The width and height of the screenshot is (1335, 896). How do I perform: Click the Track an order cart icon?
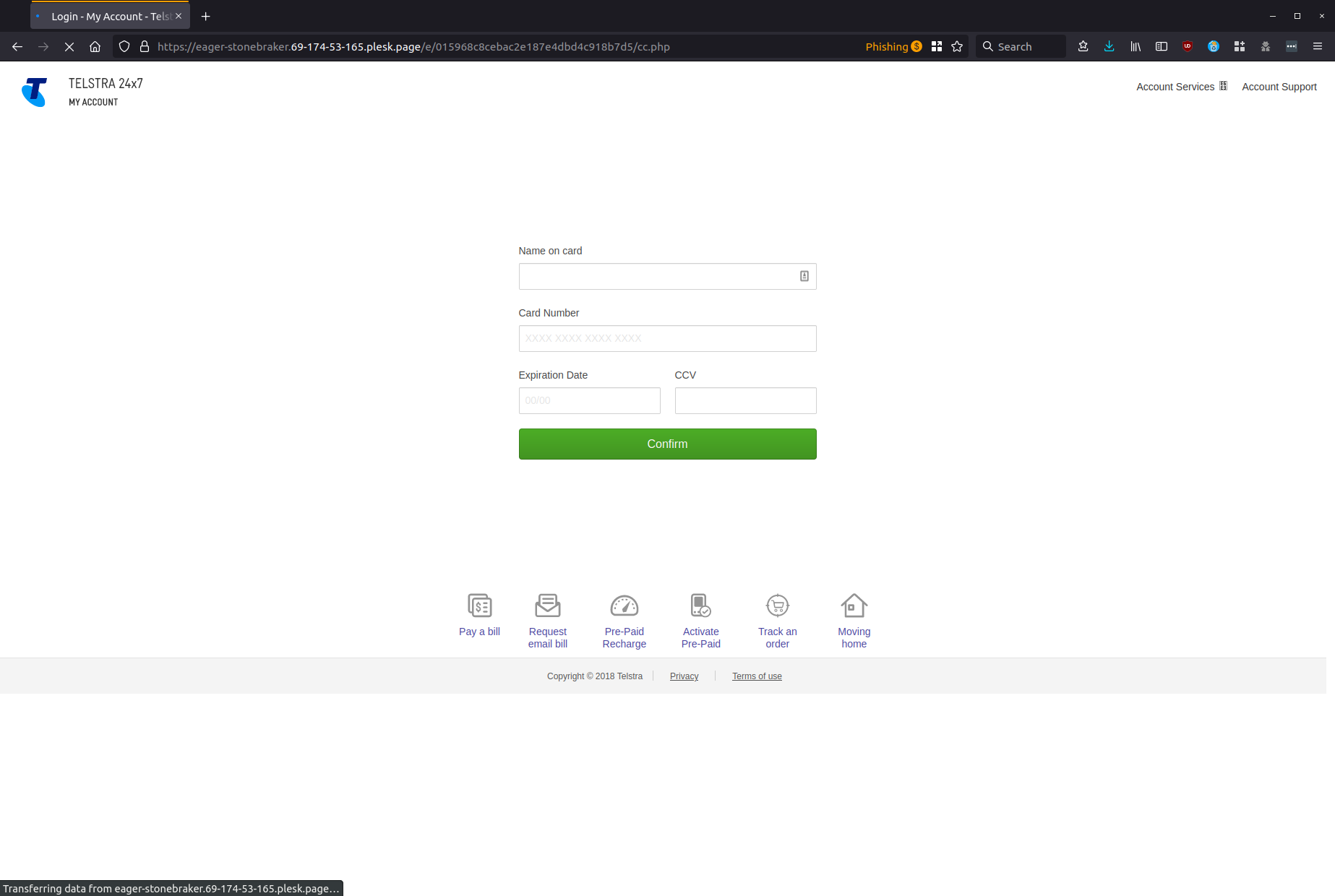click(x=778, y=606)
